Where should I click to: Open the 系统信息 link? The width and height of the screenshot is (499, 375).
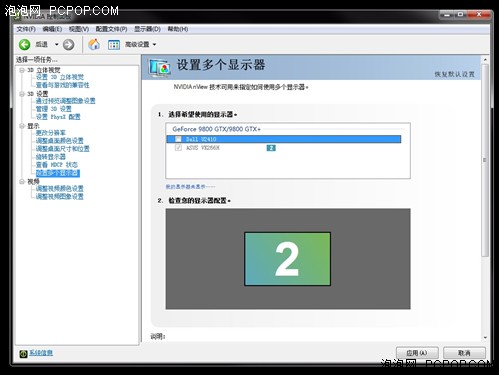pyautogui.click(x=41, y=353)
